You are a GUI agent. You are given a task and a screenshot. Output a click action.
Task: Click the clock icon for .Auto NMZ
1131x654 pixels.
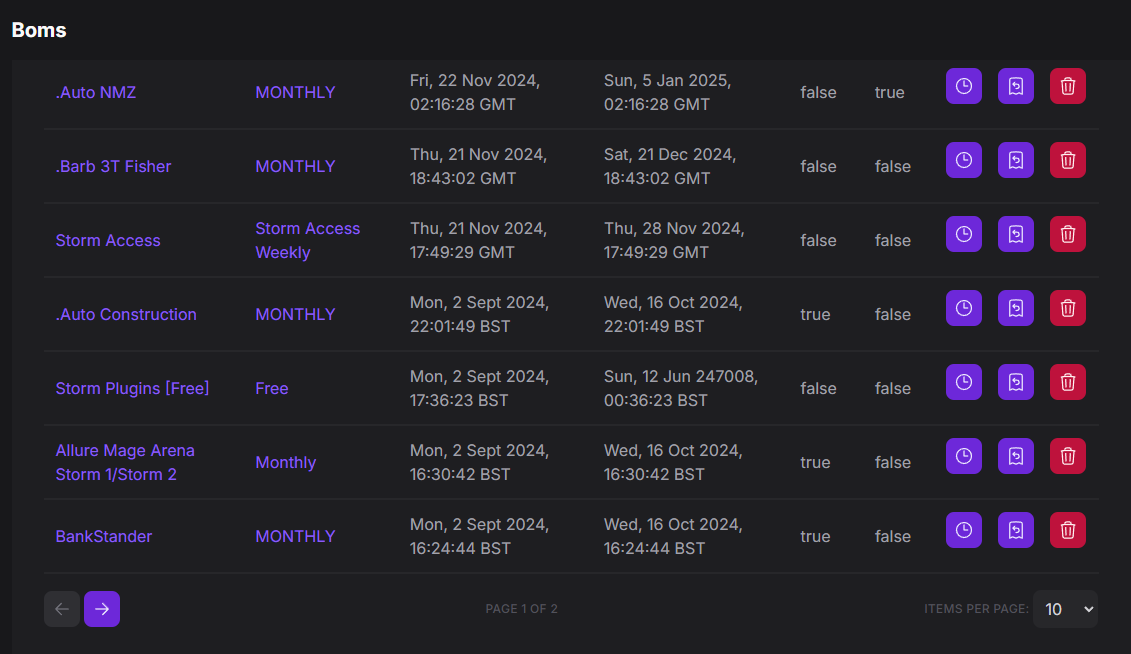[x=964, y=87]
